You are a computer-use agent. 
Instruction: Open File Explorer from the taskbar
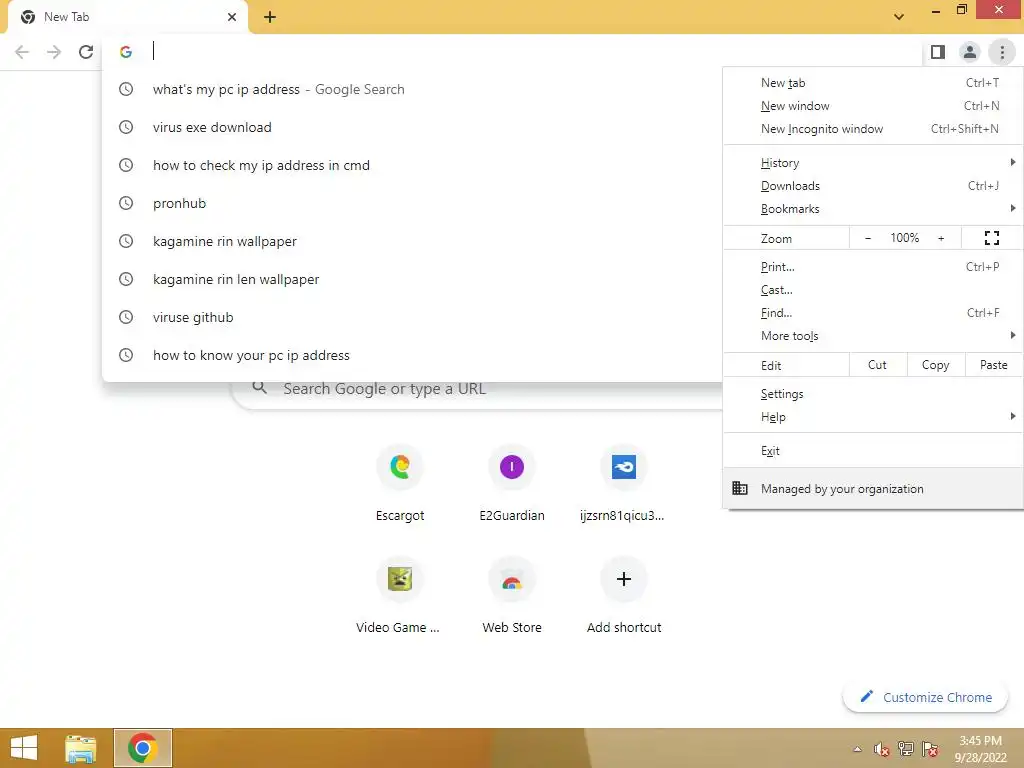tap(80, 748)
